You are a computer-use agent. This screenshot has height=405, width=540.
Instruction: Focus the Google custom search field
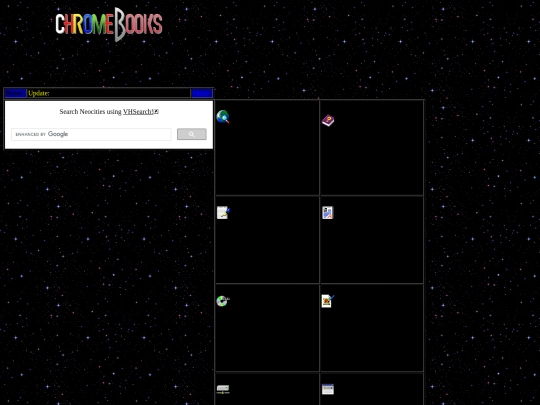91,134
